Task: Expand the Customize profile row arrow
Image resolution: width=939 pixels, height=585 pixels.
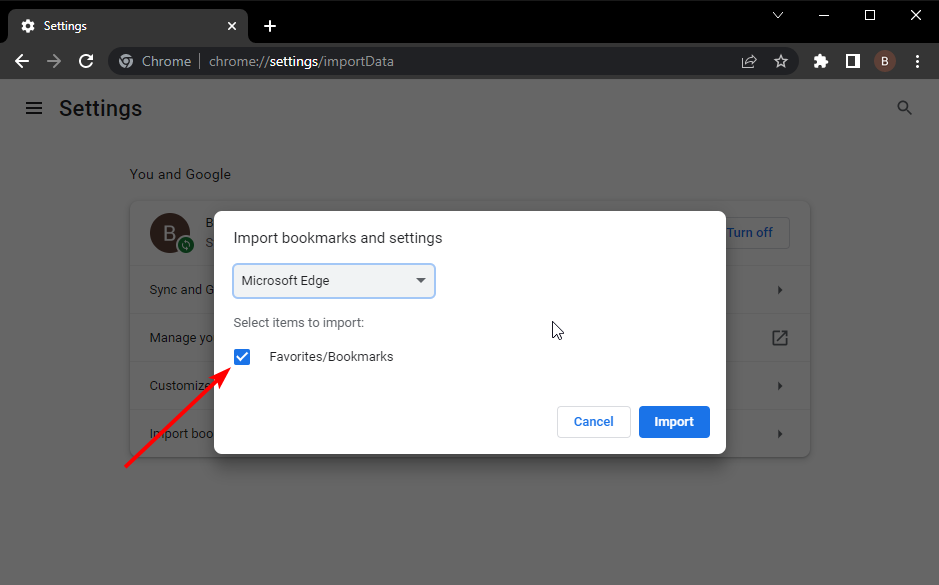Action: pyautogui.click(x=780, y=386)
